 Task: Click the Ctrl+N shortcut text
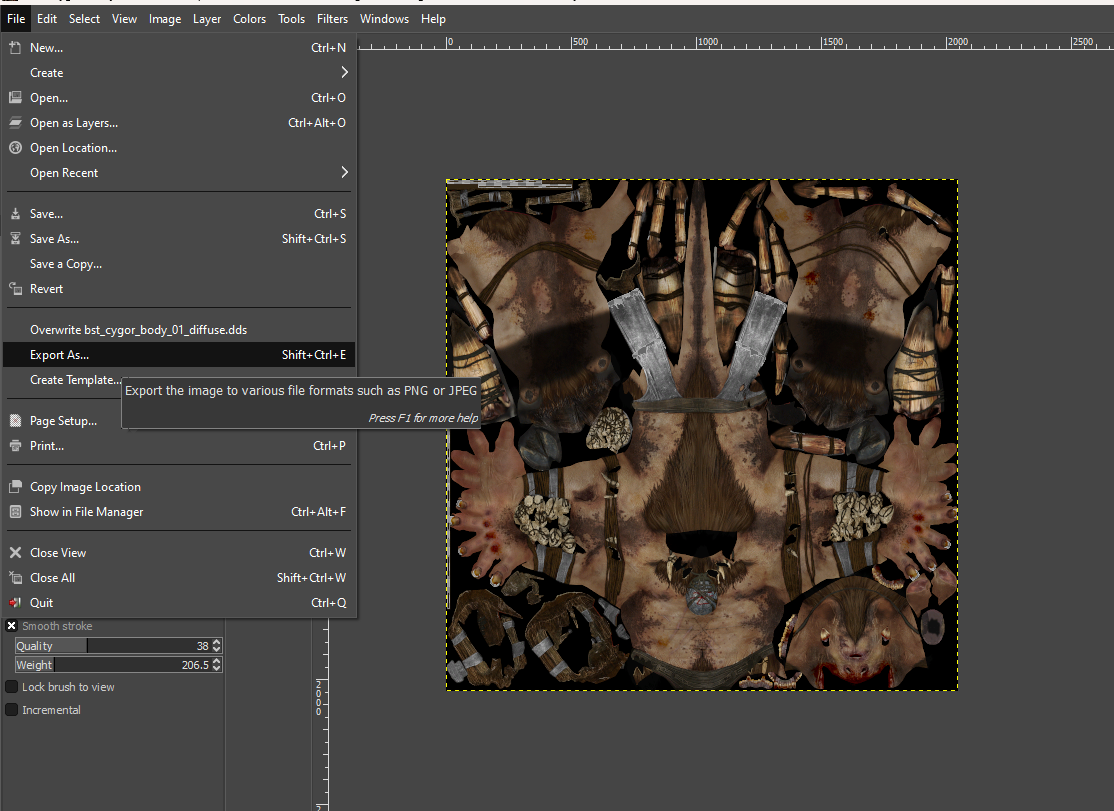pyautogui.click(x=328, y=48)
